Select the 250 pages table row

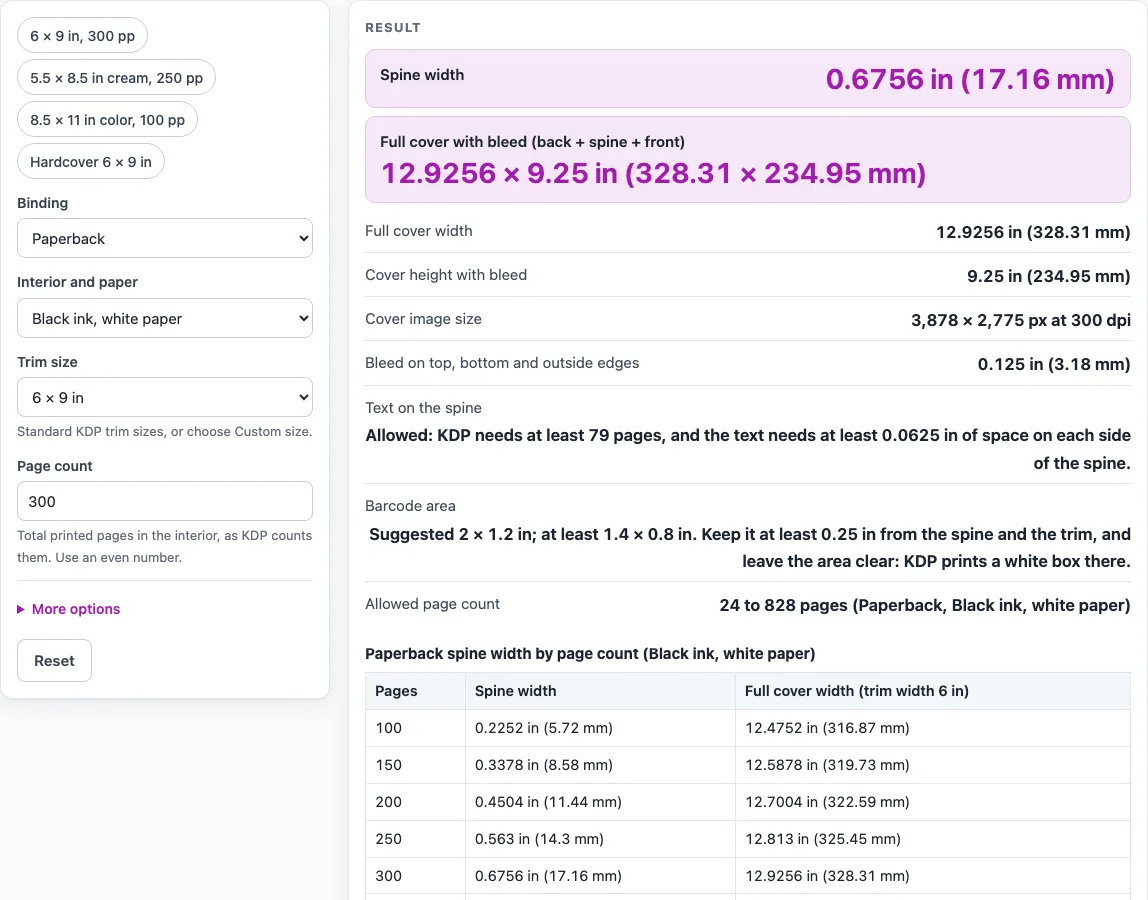(748, 838)
